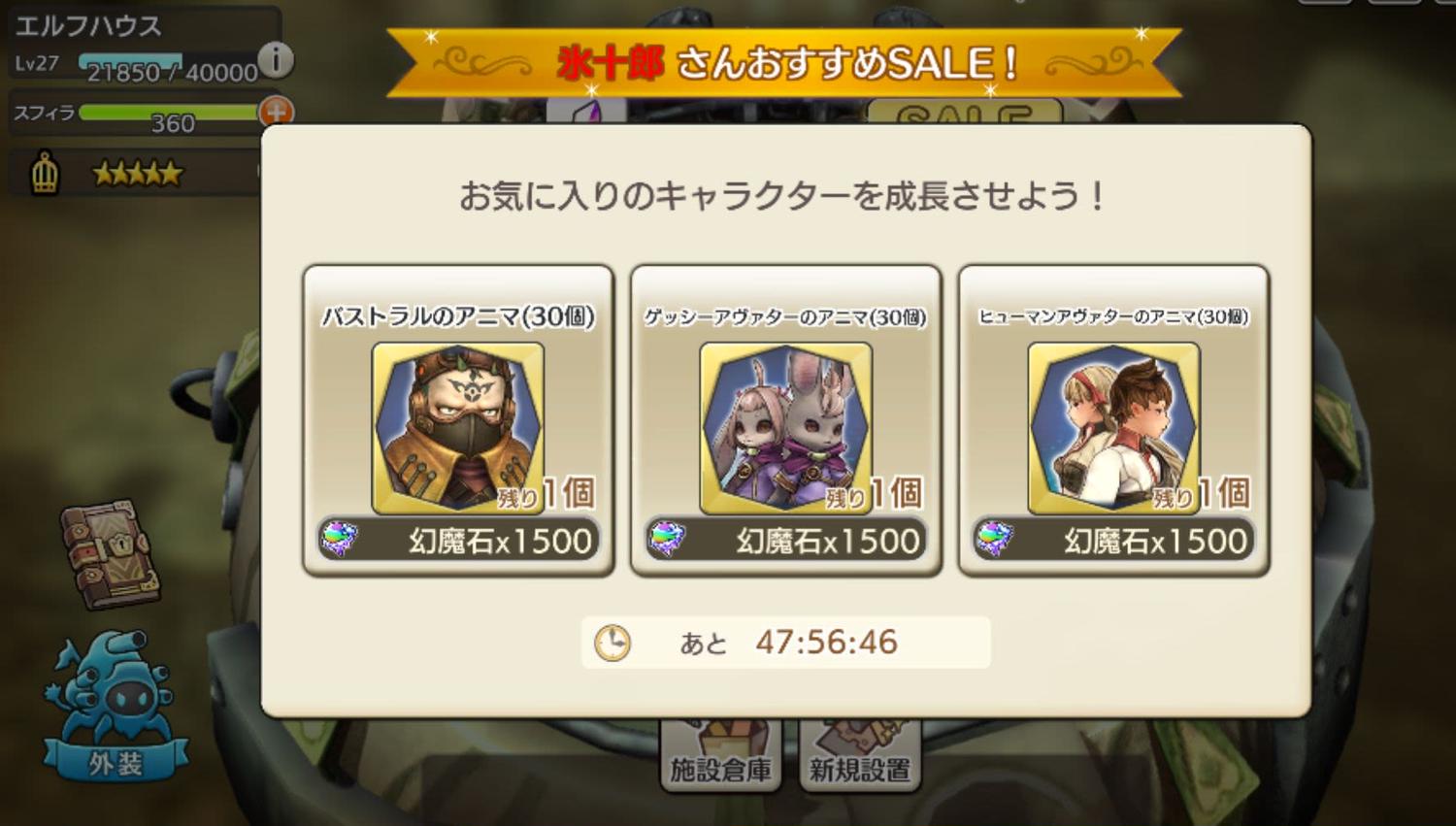
Task: Click the 氷十郎さんおすすめSALE banner
Action: point(784,63)
